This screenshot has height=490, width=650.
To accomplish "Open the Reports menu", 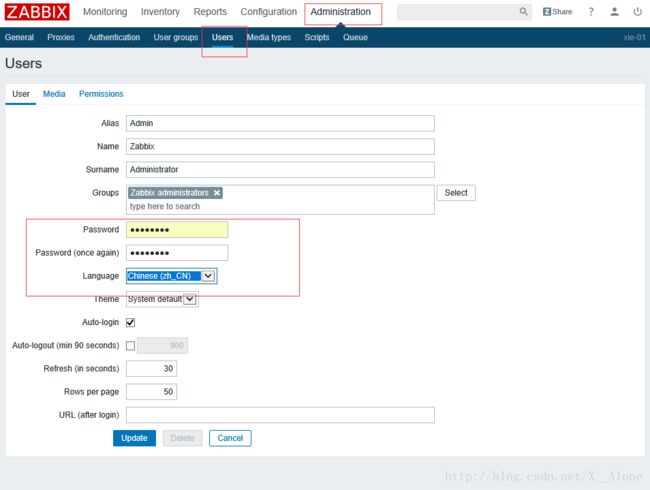I will (210, 12).
